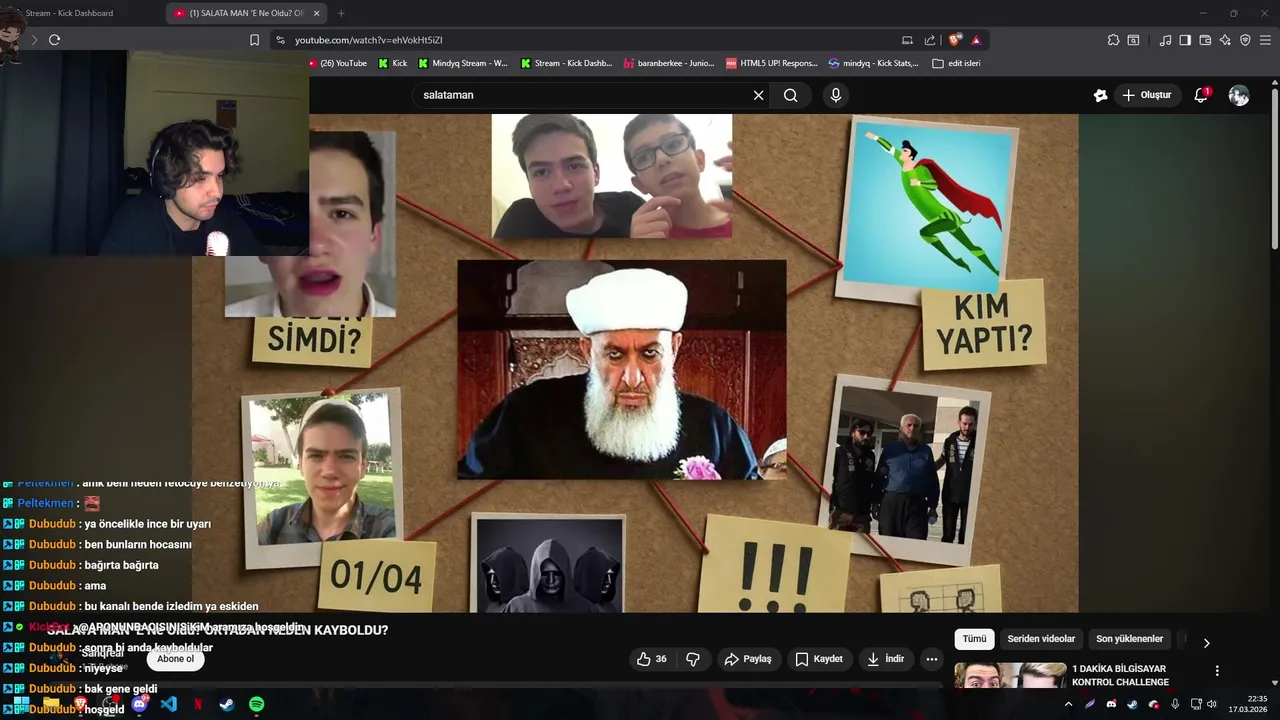Open the site settings icon beside the URL
The image size is (1280, 720).
point(280,40)
